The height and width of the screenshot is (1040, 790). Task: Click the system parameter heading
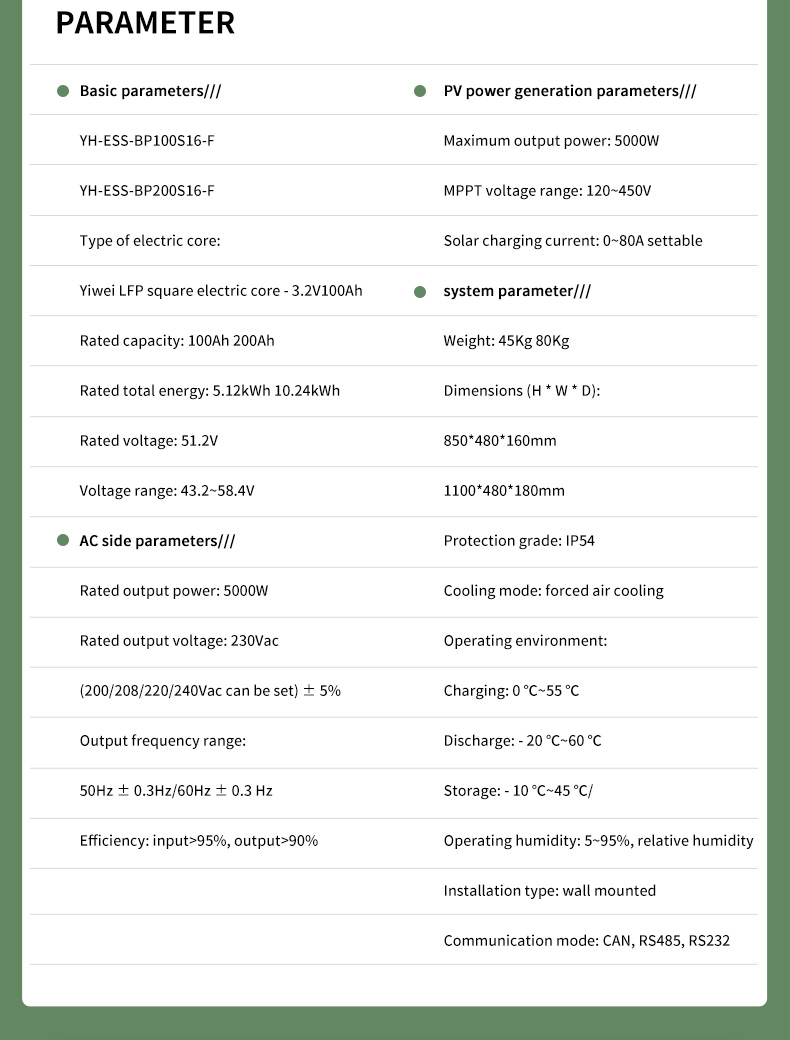pos(517,291)
